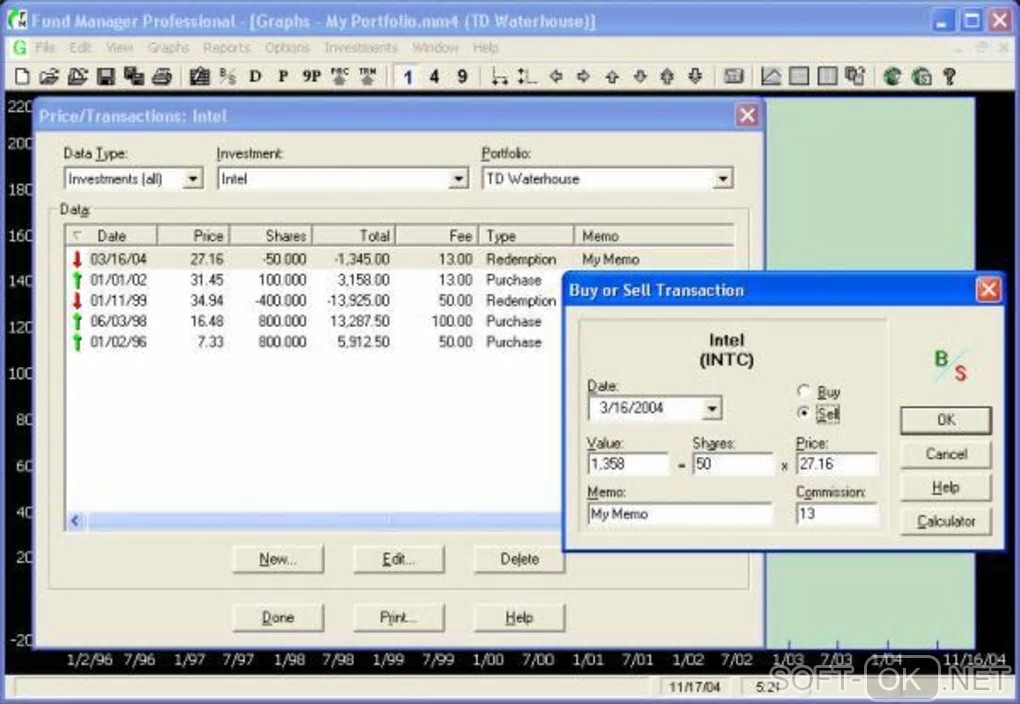1020x704 pixels.
Task: Open the Edit menu
Action: click(80, 47)
